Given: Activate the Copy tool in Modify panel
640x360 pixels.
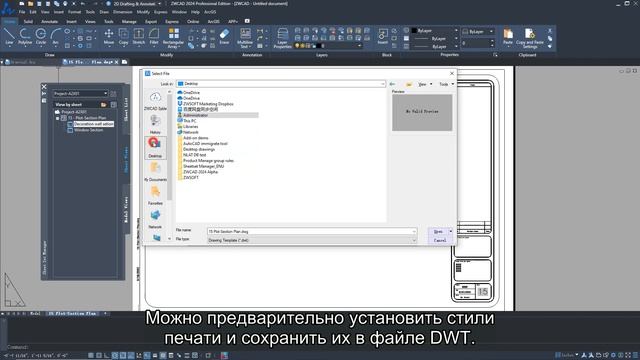Looking at the screenshot, I should (124, 36).
